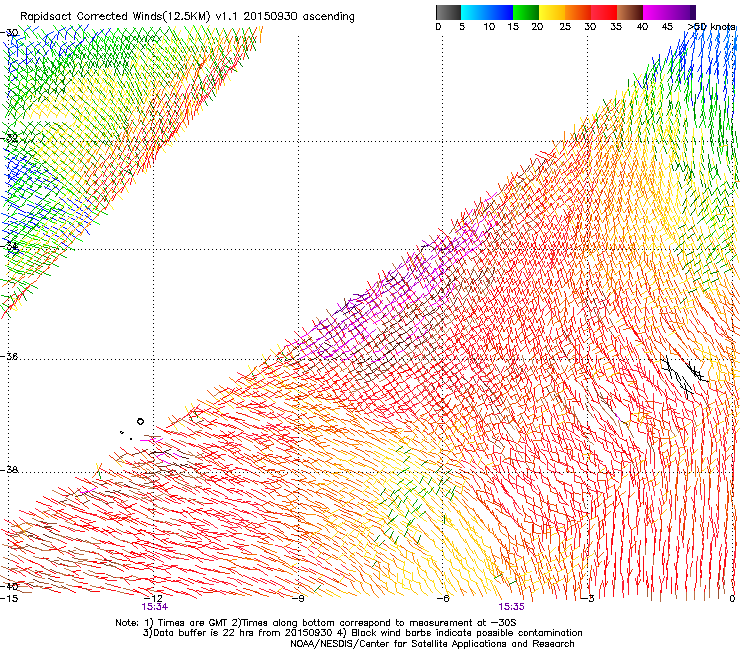Click the 15:35 pass time label
Viewport: 740px width, 650px height.
tap(512, 607)
